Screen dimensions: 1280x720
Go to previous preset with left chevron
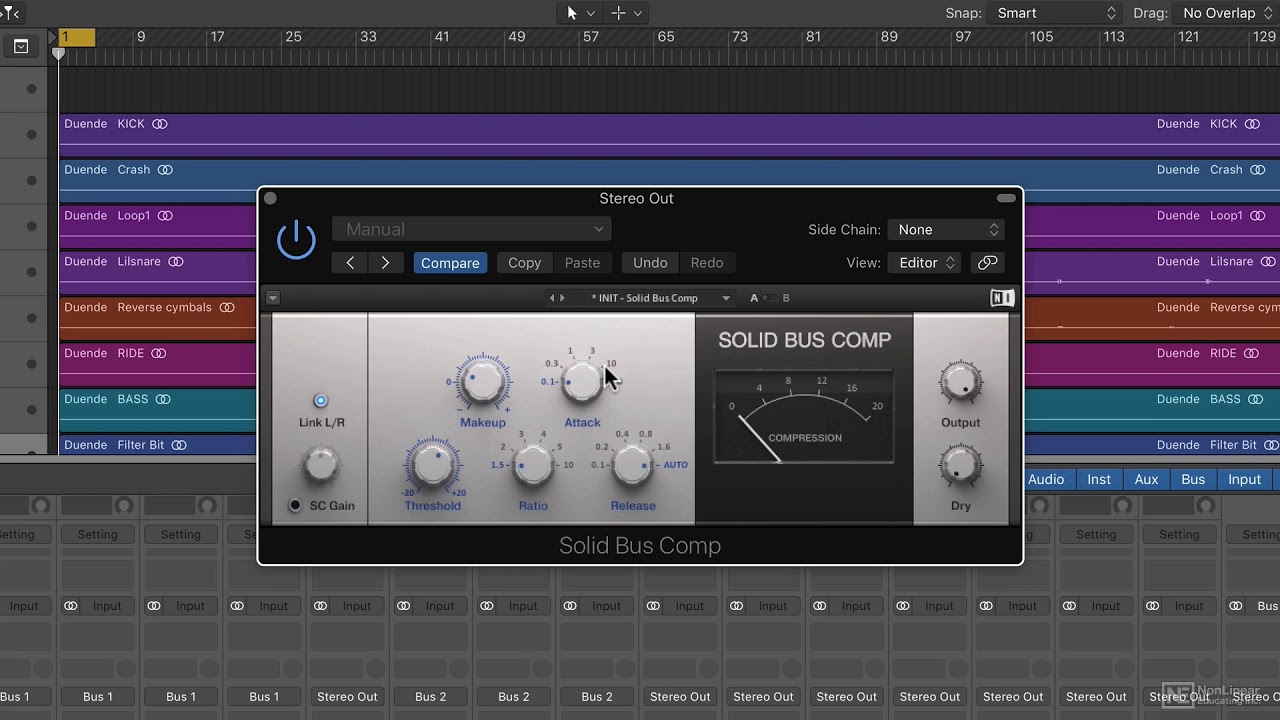pos(350,263)
